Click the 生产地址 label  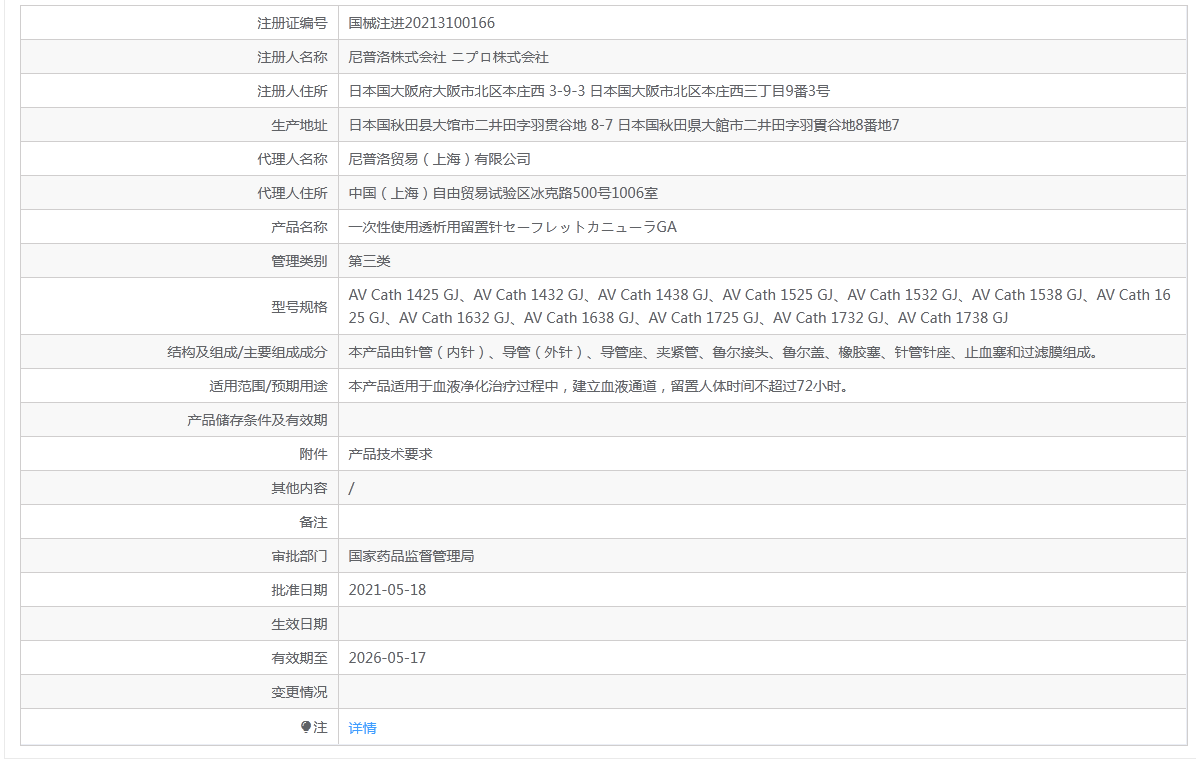click(299, 126)
